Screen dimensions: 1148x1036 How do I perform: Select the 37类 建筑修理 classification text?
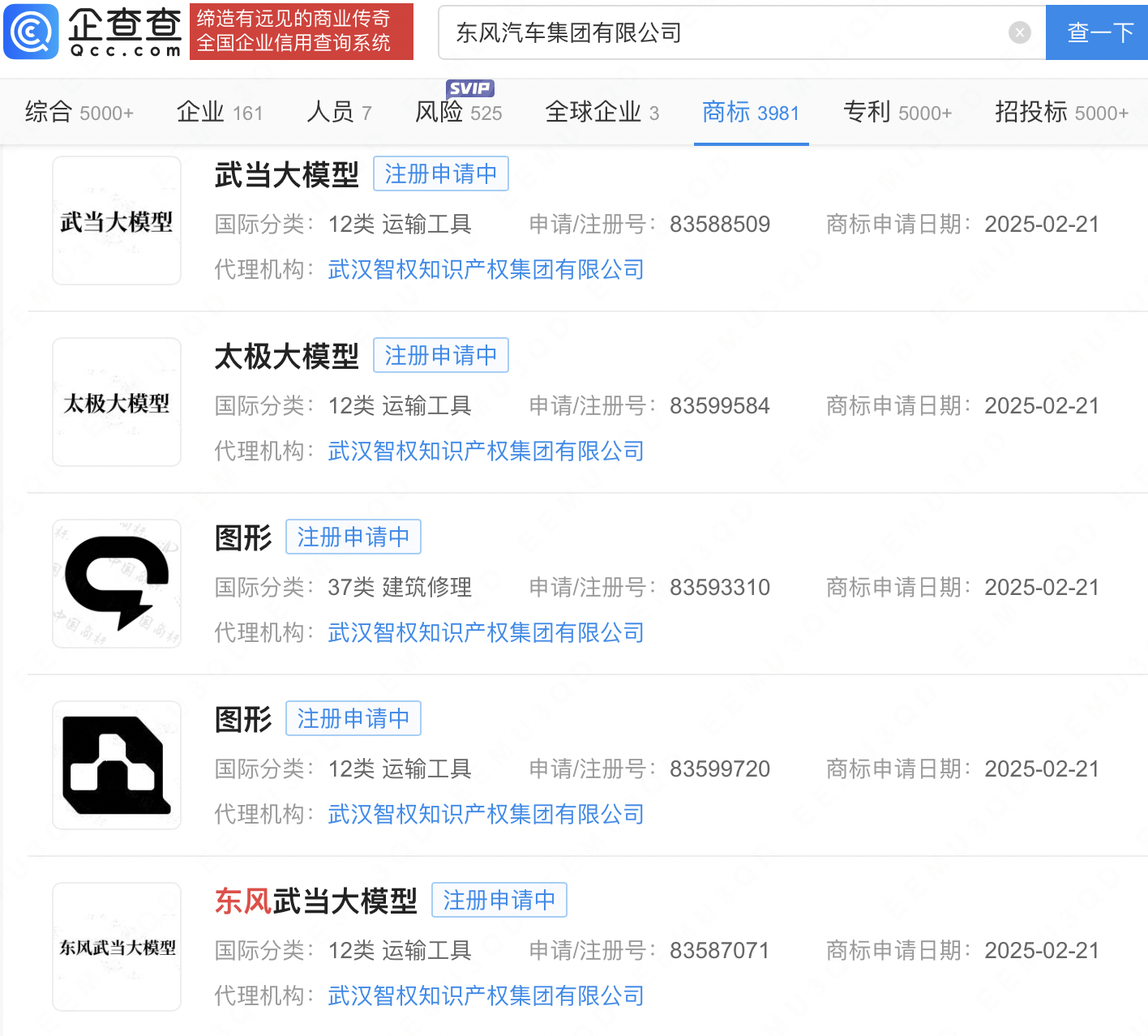click(x=400, y=587)
